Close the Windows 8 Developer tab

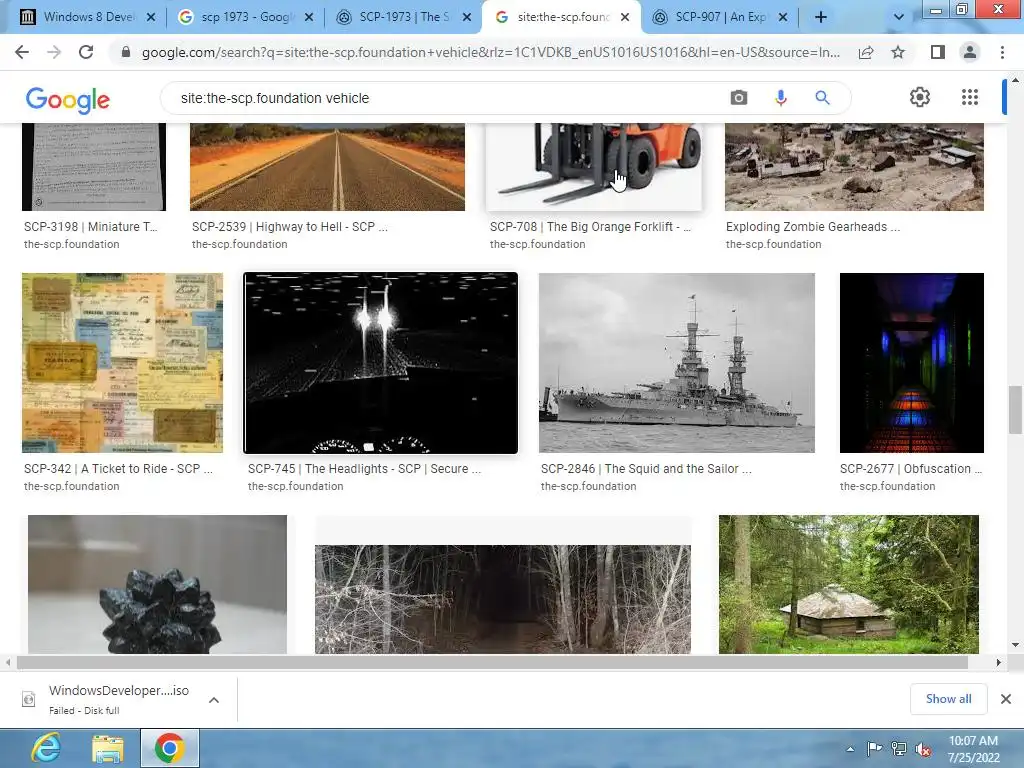pos(151,17)
